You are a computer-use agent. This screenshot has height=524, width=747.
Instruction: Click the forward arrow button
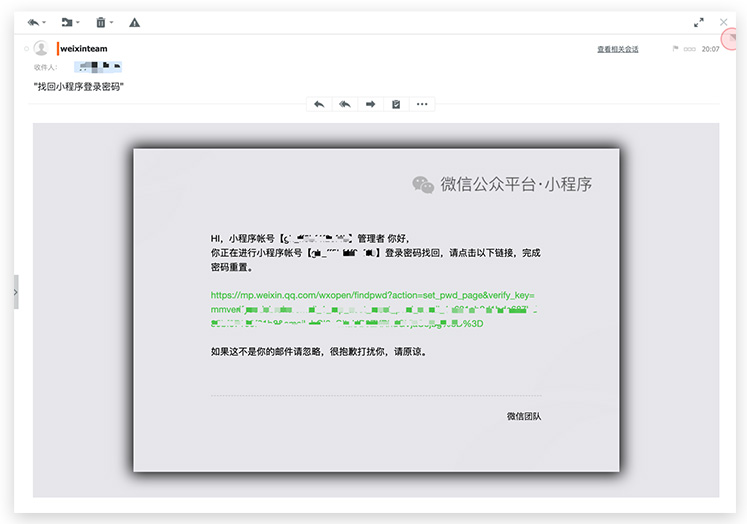pyautogui.click(x=370, y=104)
